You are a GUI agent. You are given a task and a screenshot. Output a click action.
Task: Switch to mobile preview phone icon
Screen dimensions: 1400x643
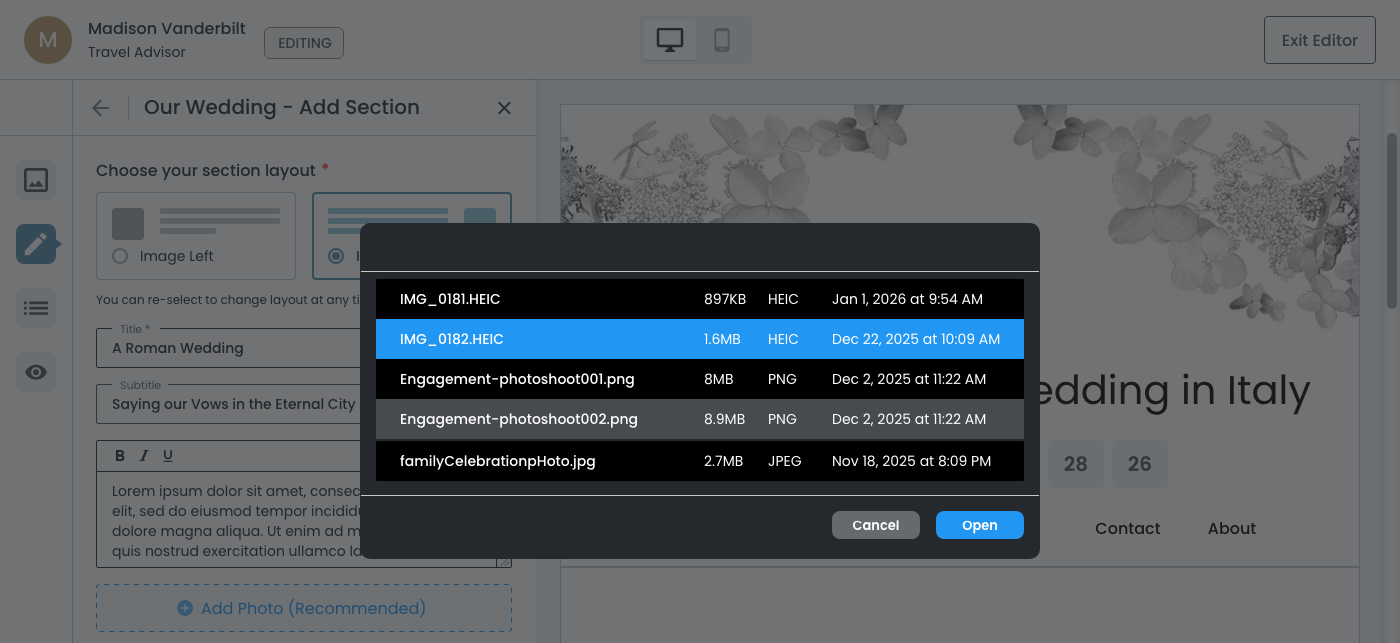click(722, 40)
